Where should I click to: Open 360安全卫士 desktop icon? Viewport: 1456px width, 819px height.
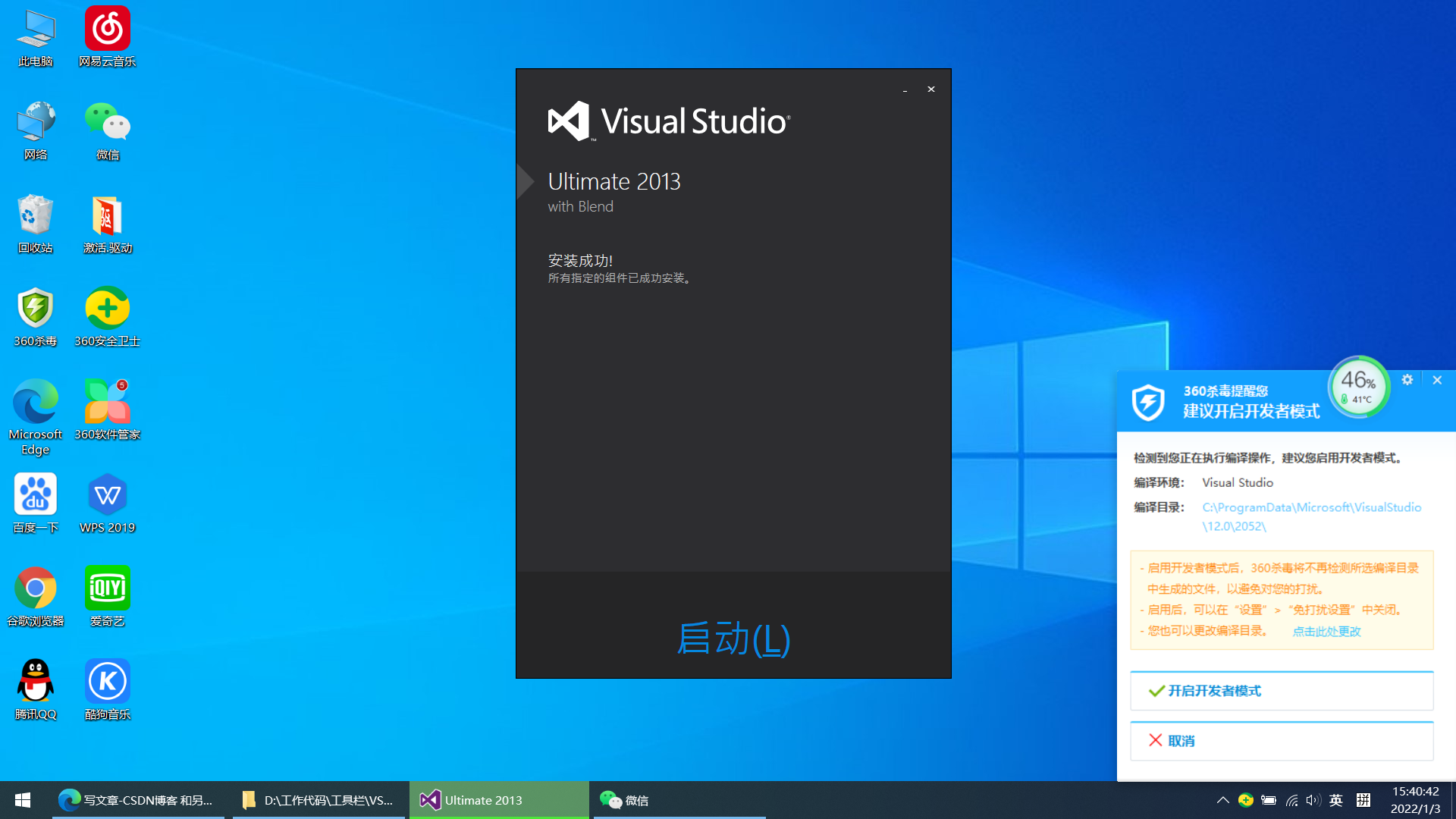point(107,318)
